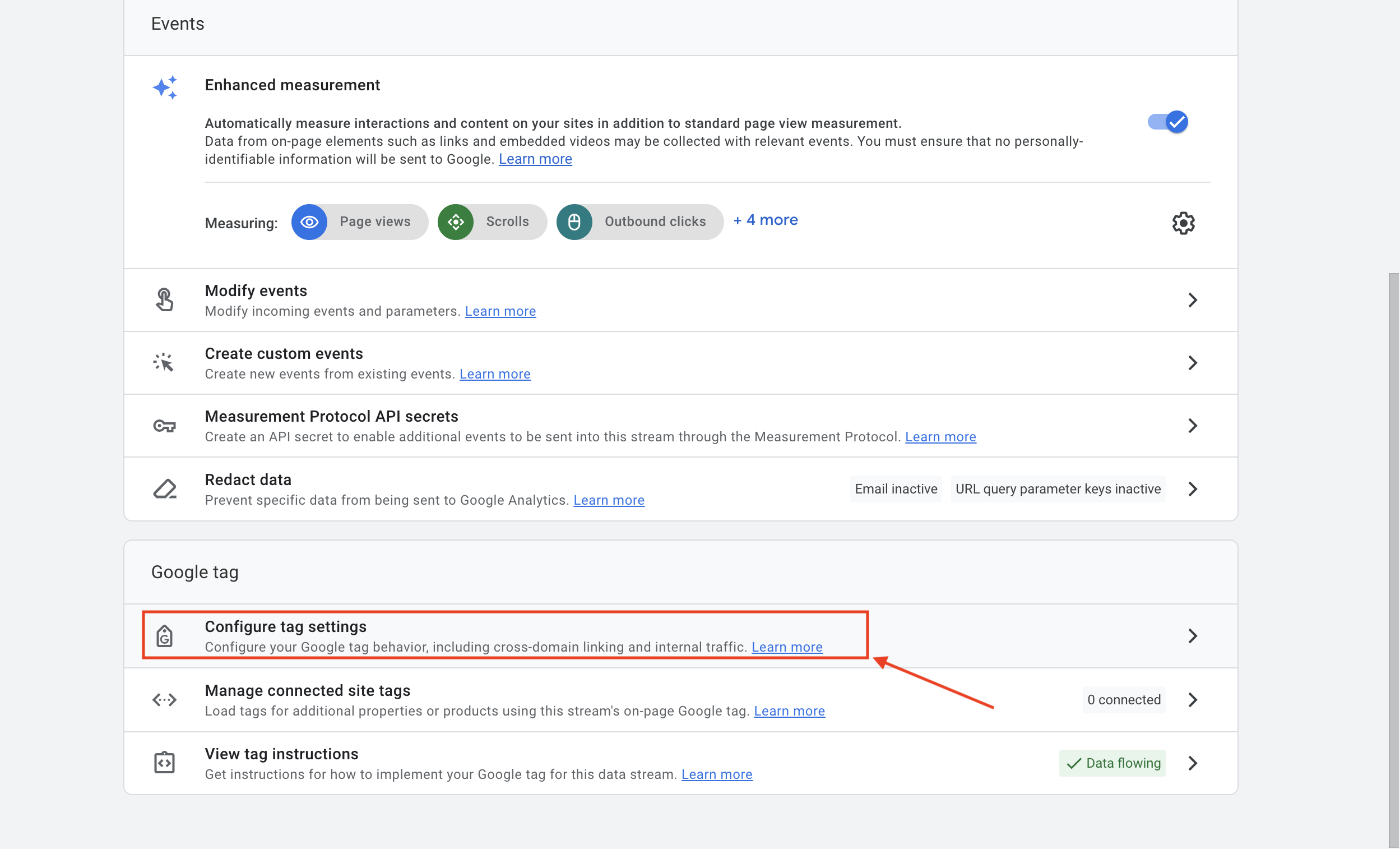Screen dimensions: 1400x849
Task: Click the Data flowing status badge
Action: click(x=1112, y=763)
